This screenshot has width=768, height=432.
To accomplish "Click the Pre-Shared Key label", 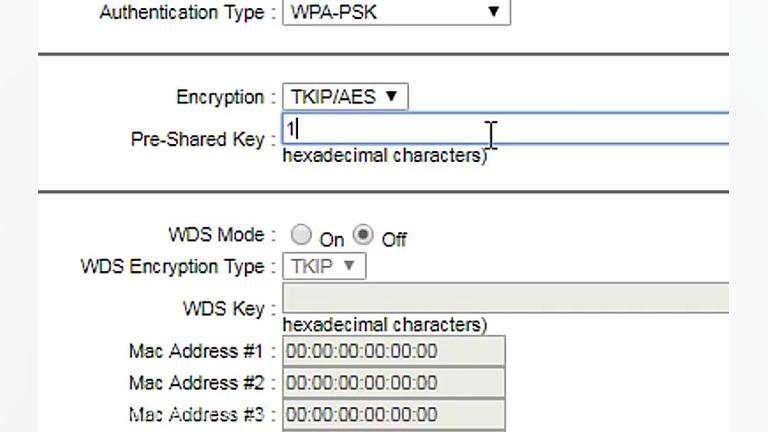I will pos(197,139).
